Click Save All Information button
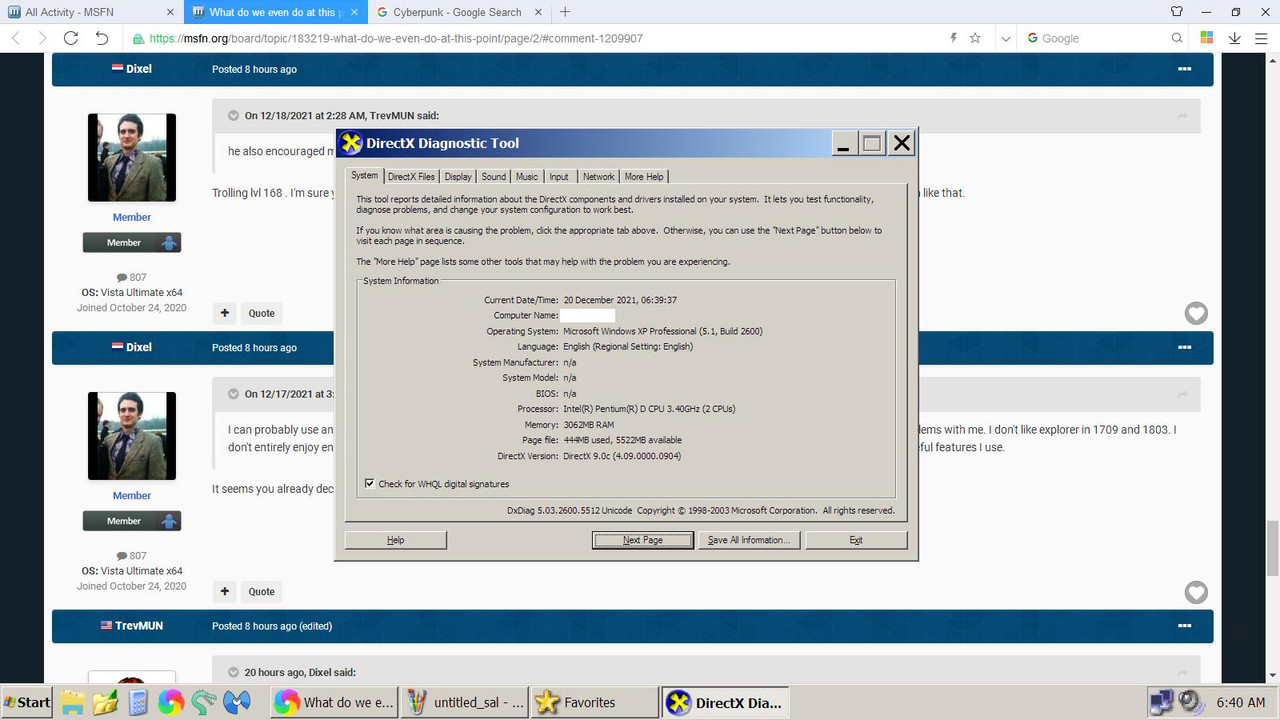Screen dimensions: 1280x720 (749, 540)
